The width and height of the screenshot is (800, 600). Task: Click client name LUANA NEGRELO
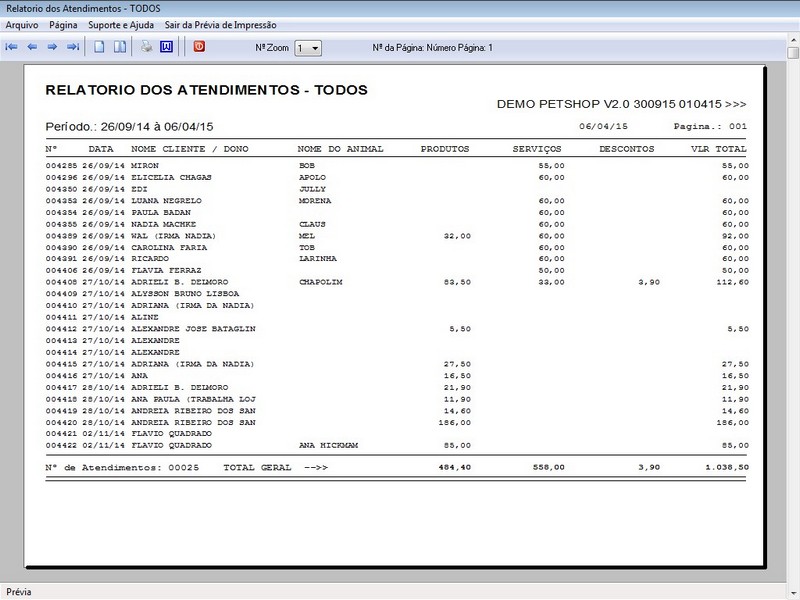(x=166, y=201)
